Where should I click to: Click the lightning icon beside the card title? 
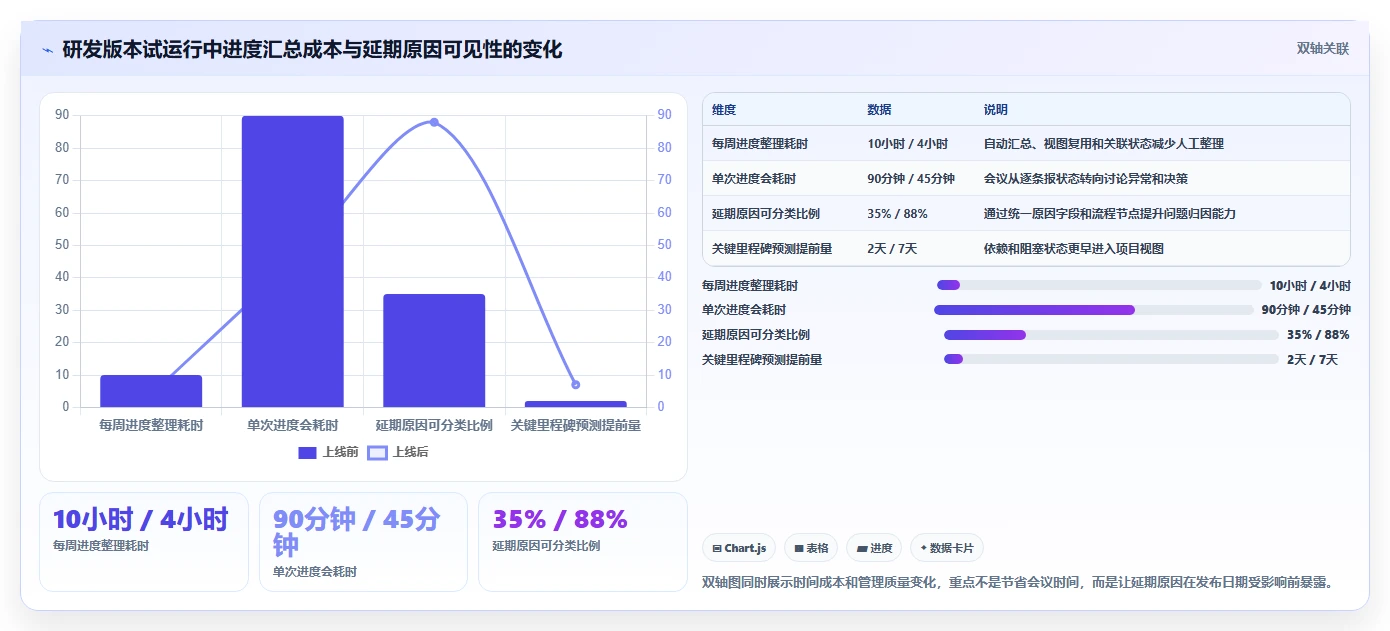48,50
